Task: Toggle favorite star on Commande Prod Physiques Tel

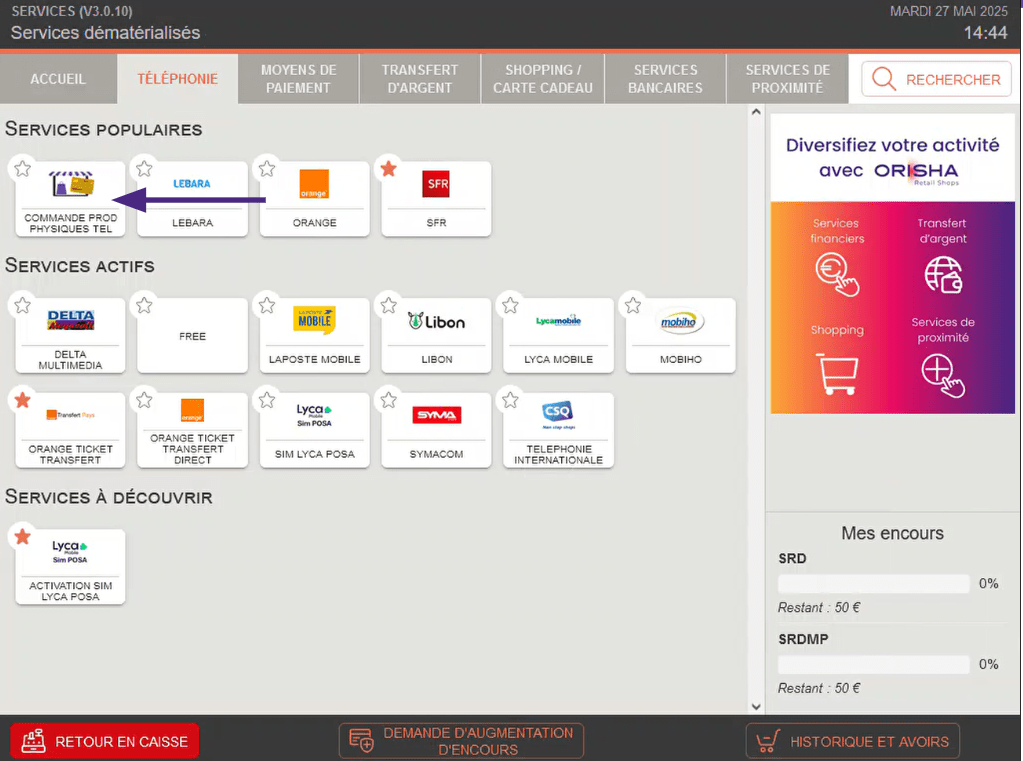Action: [22, 169]
